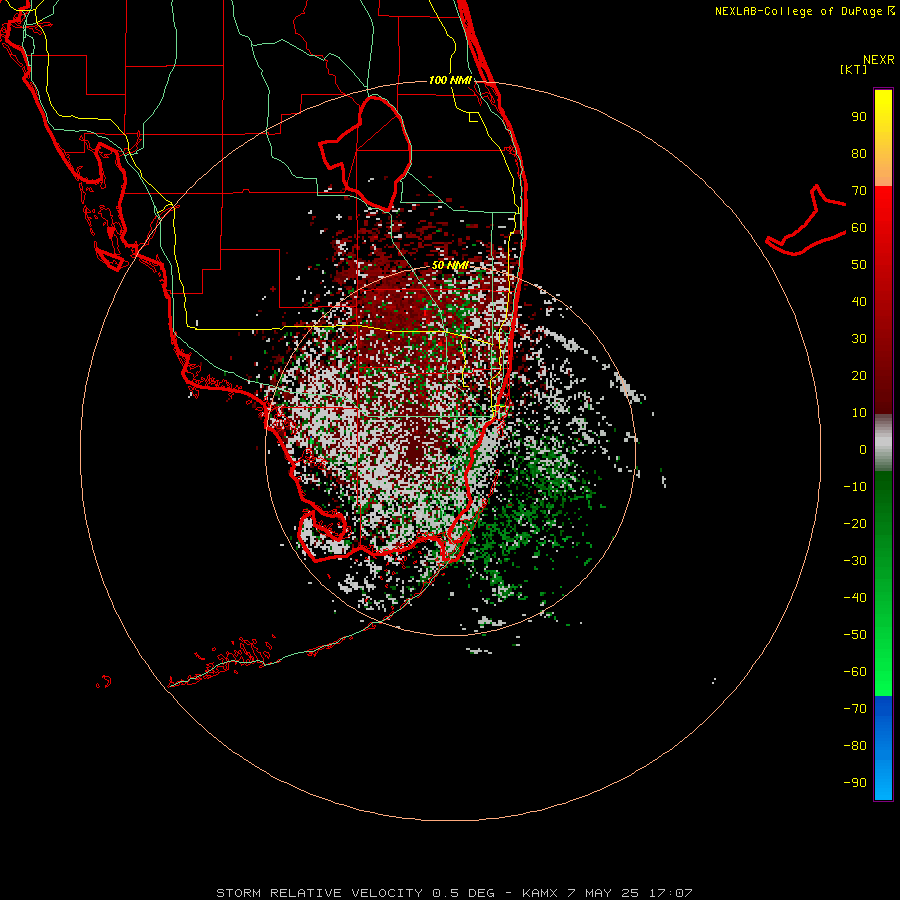This screenshot has height=900, width=900.
Task: Click the NEXR label above the color scale
Action: pyautogui.click(x=878, y=60)
